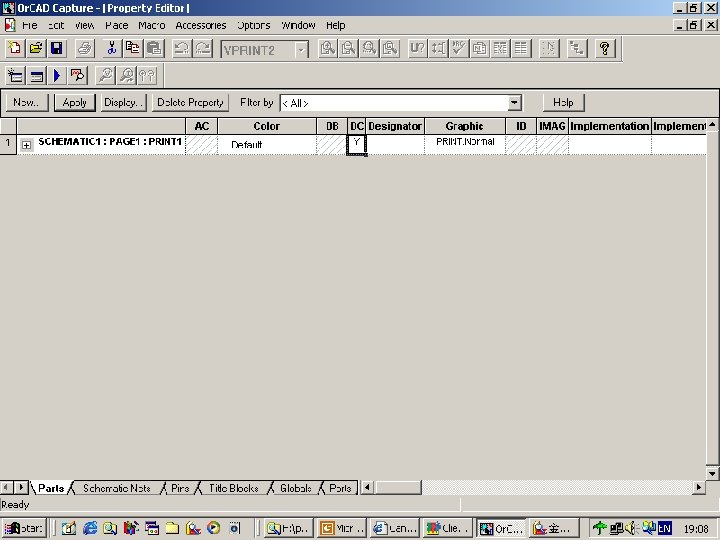Click the Open file folder icon
Viewport: 720px width, 540px height.
click(36, 48)
